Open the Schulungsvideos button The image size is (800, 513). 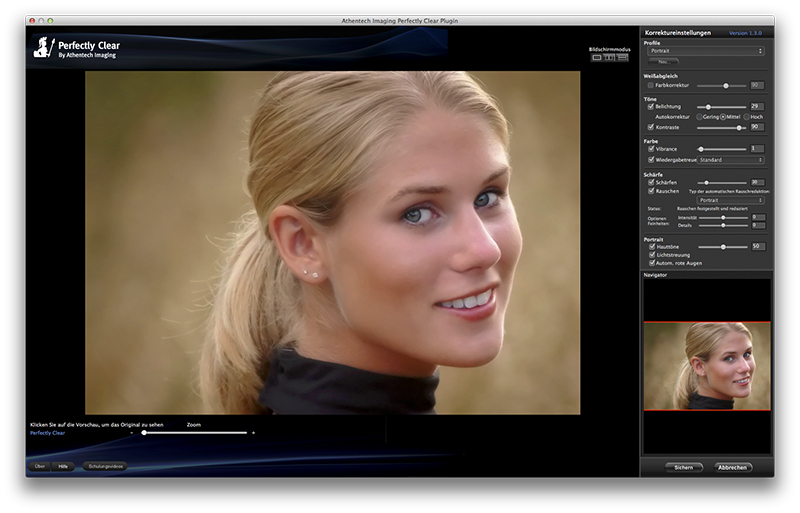click(x=105, y=466)
